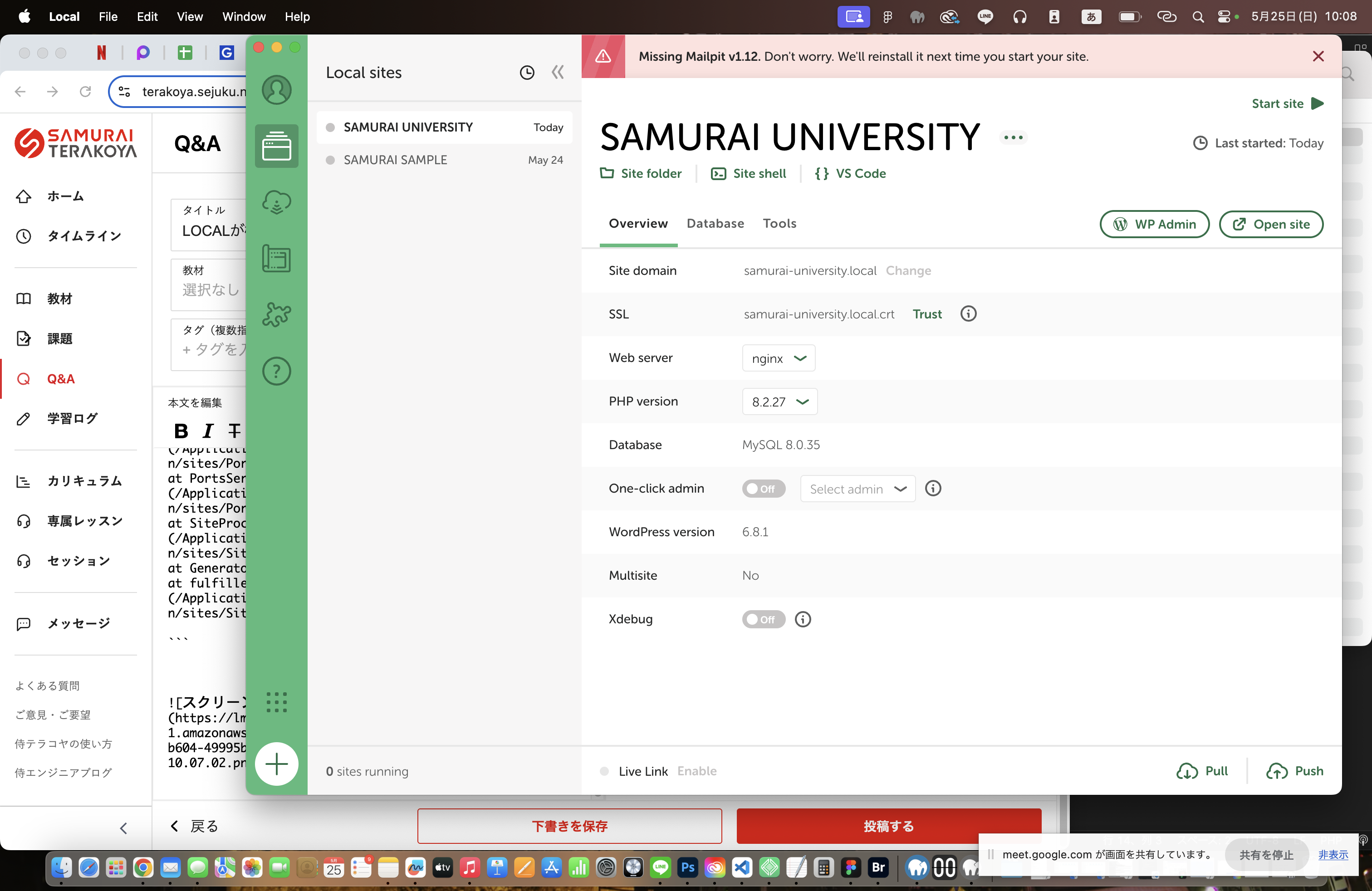Click 下書きを保存 button
The height and width of the screenshot is (891, 1372).
point(569,827)
